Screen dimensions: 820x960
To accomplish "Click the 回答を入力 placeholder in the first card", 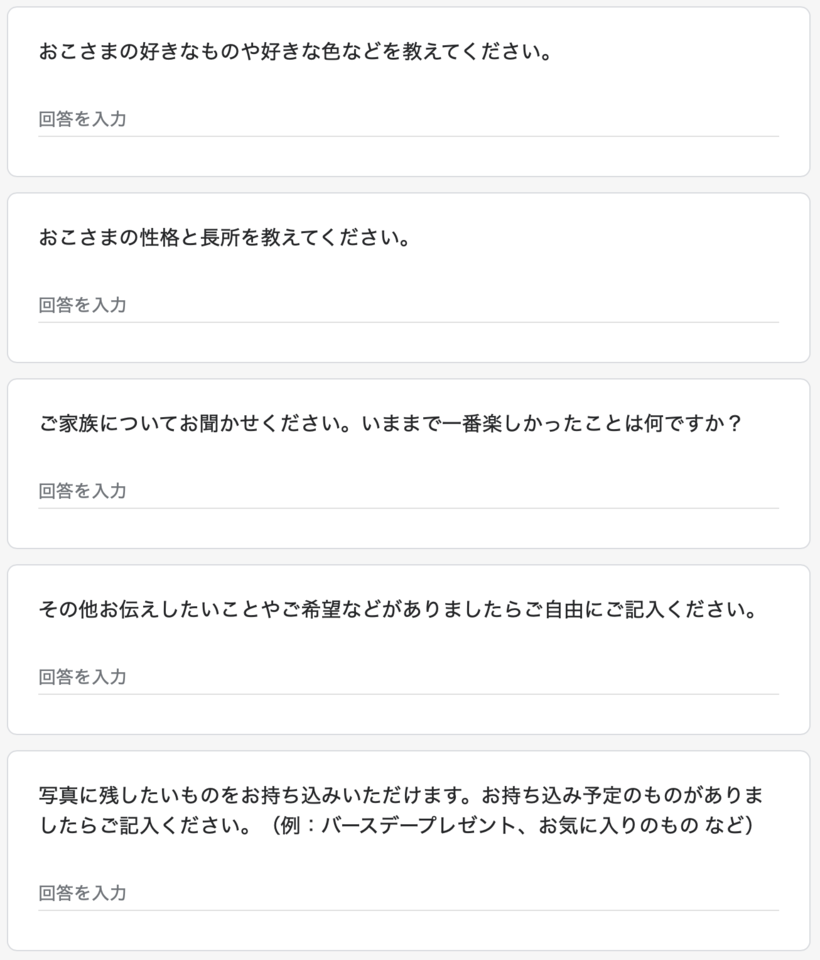I will pyautogui.click(x=82, y=119).
